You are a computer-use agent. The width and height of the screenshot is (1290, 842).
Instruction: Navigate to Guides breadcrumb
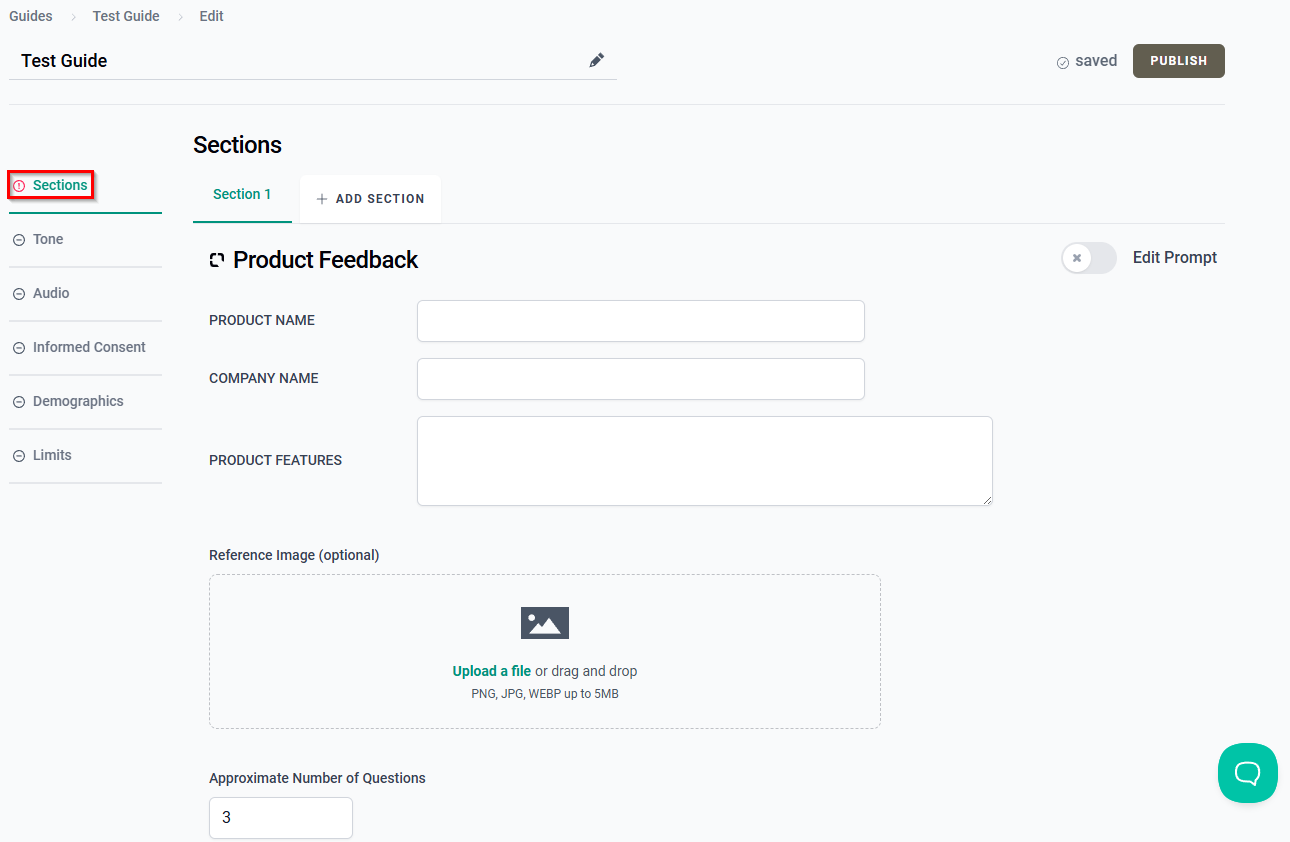(31, 16)
